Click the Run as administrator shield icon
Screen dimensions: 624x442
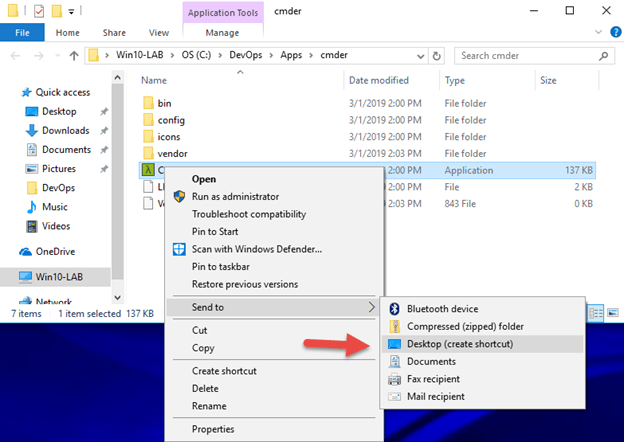(179, 196)
